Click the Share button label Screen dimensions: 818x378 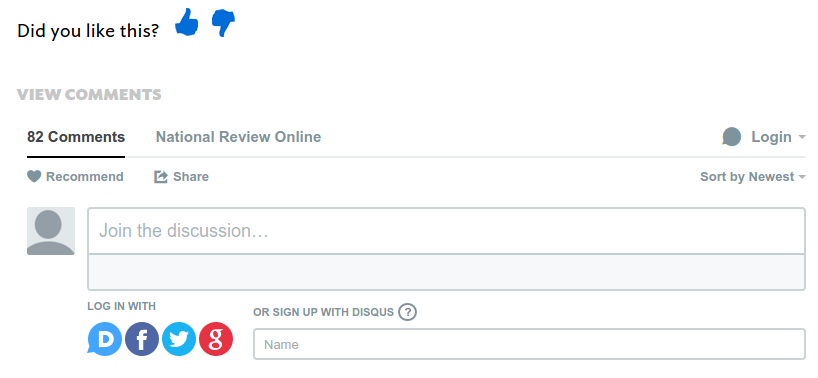(191, 177)
